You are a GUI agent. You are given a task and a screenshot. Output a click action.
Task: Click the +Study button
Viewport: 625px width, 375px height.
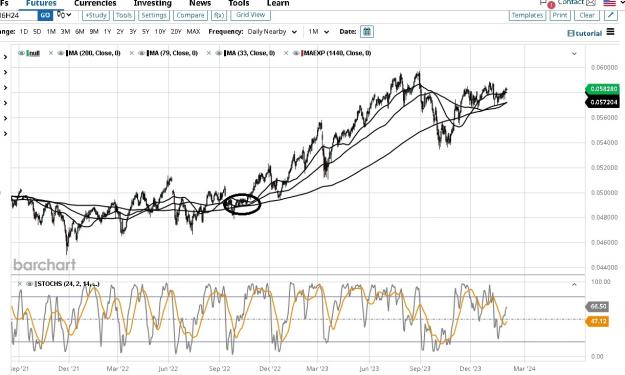96,15
